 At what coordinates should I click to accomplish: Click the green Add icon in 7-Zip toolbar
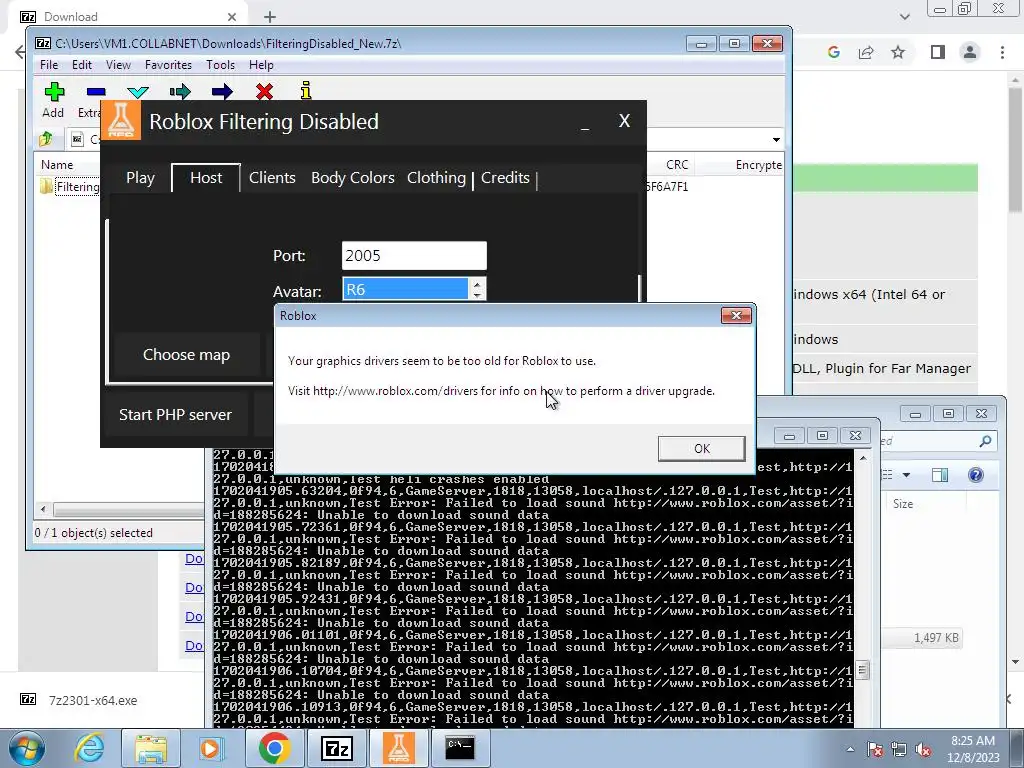[x=54, y=92]
